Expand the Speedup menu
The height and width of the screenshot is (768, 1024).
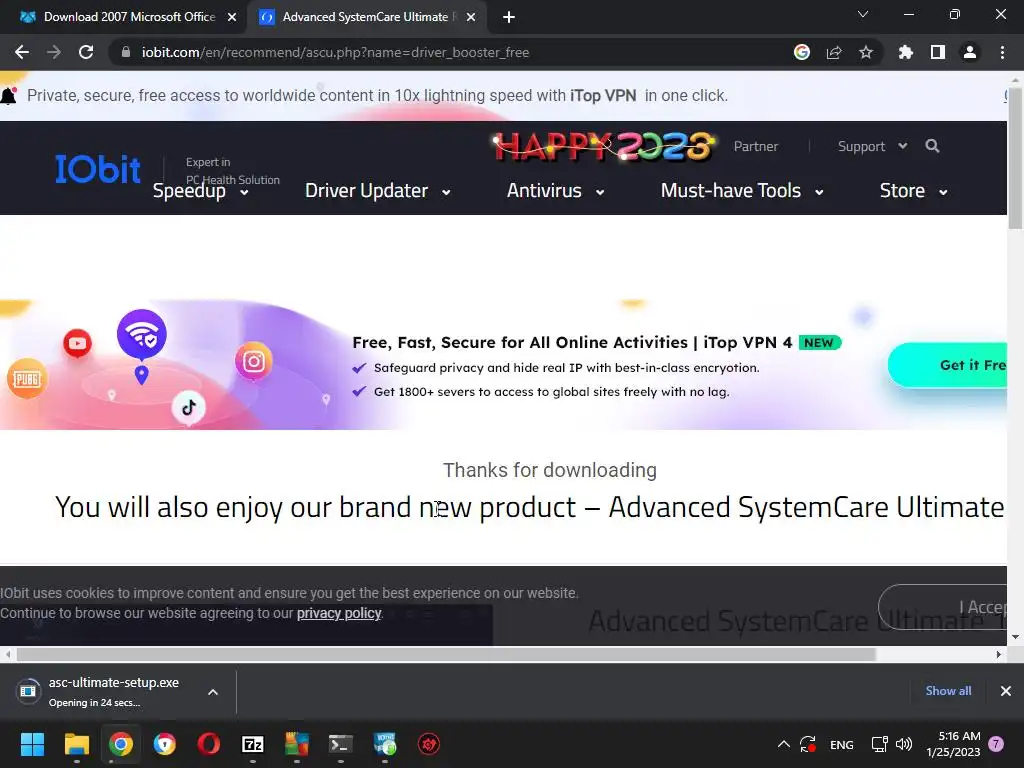coord(200,191)
